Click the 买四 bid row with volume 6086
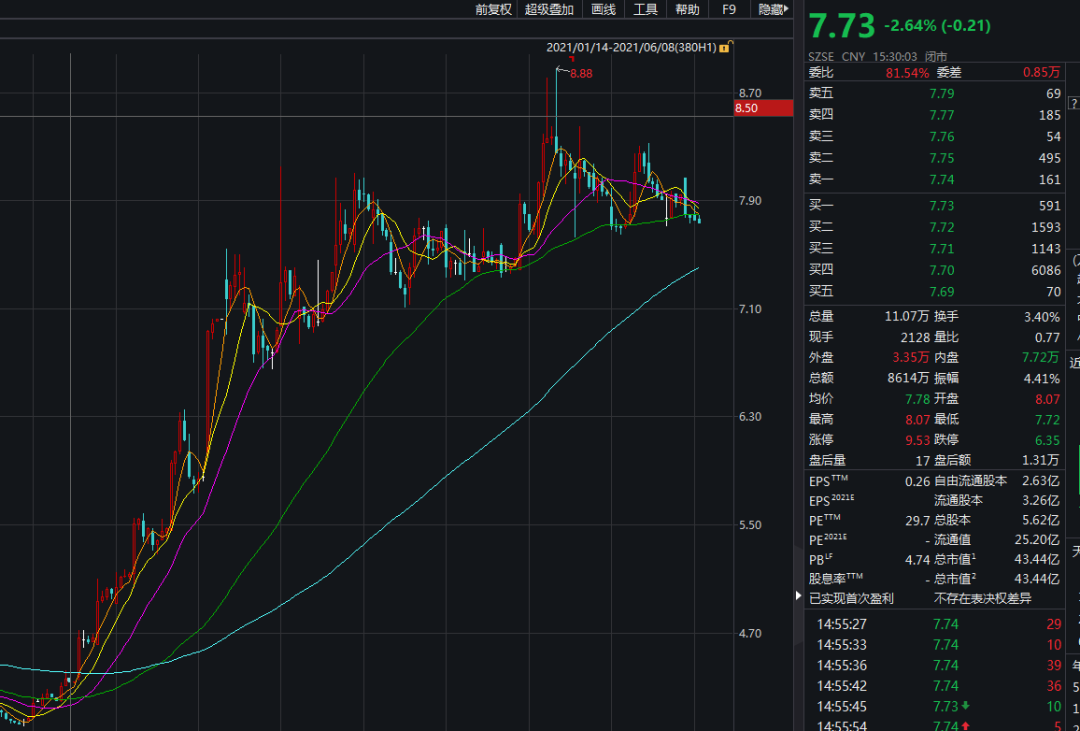Image resolution: width=1080 pixels, height=731 pixels. [x=934, y=271]
